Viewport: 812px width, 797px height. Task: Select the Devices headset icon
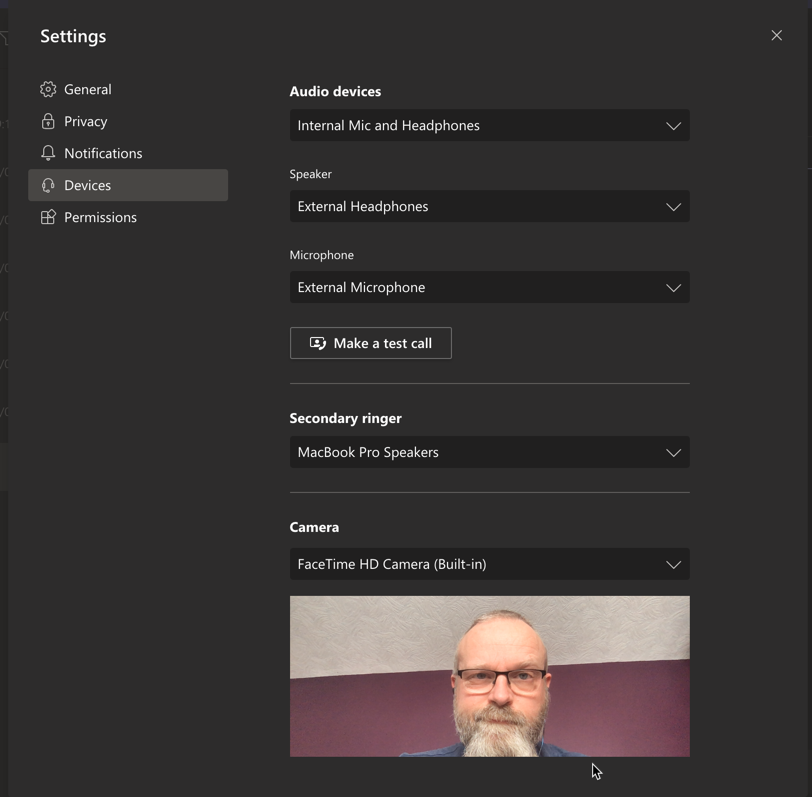(x=47, y=185)
